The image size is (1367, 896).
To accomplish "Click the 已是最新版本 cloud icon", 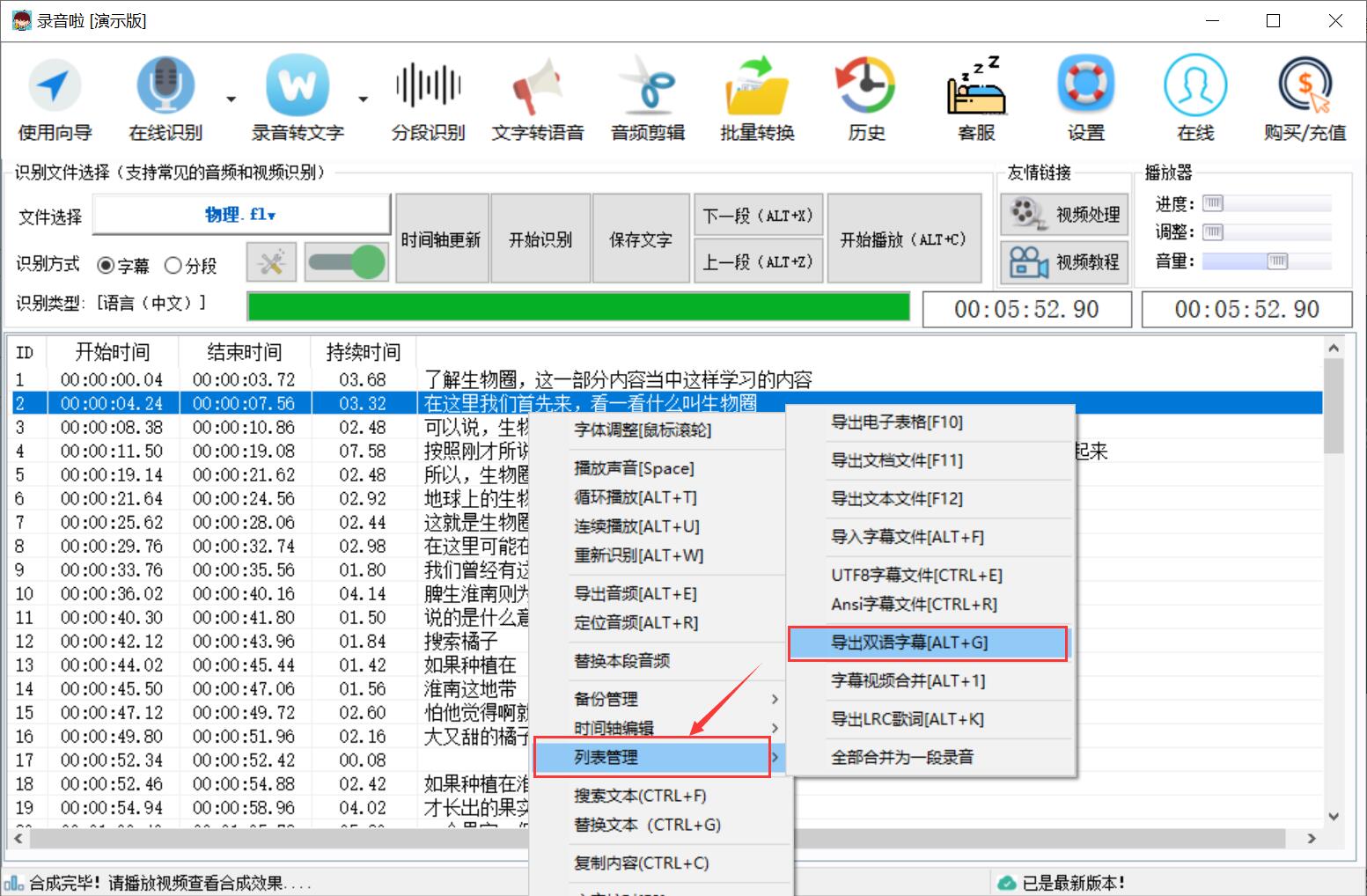I will [x=1006, y=883].
